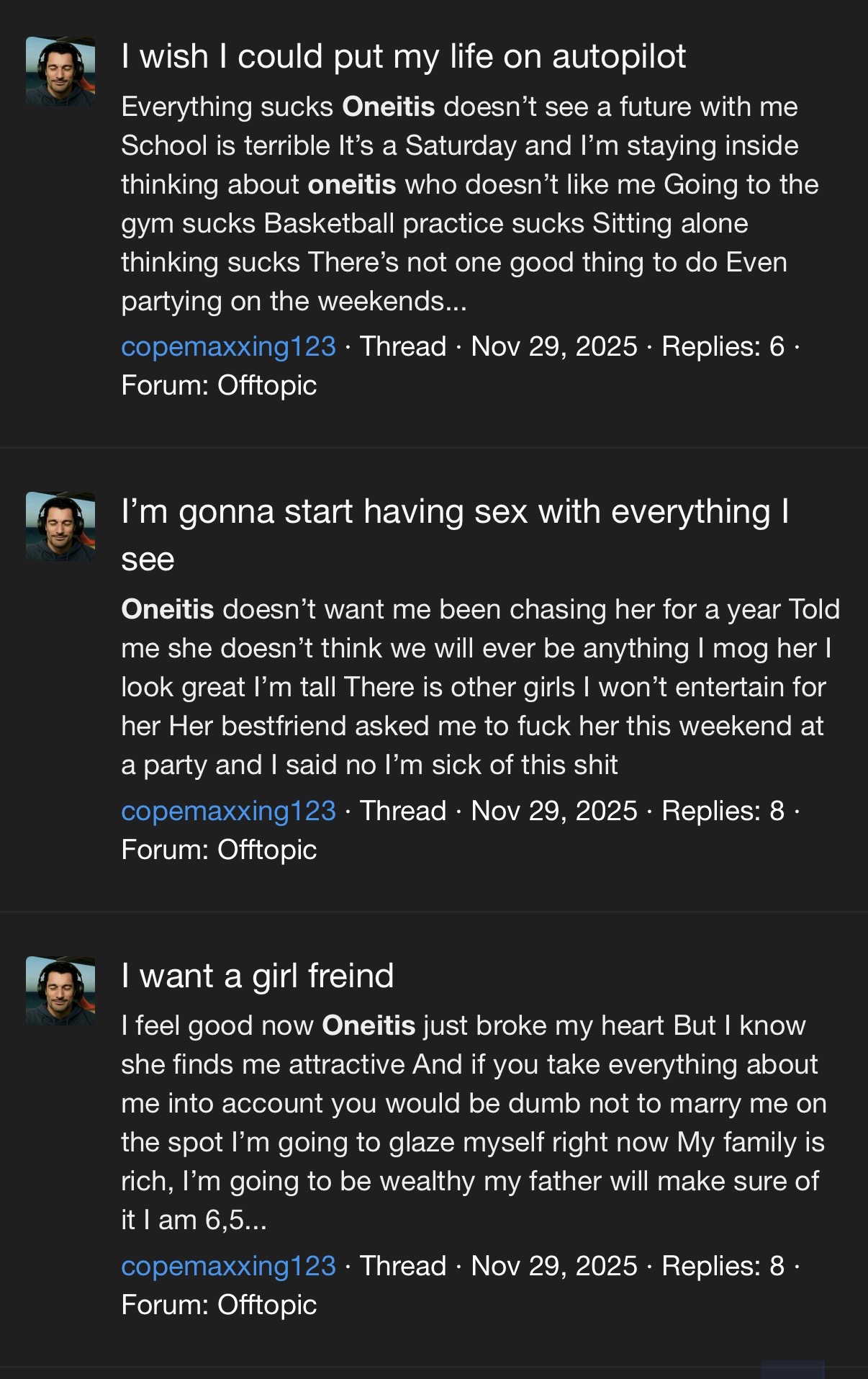Visit copemaxxing123 under the 'girl freind' thread

pyautogui.click(x=228, y=1266)
